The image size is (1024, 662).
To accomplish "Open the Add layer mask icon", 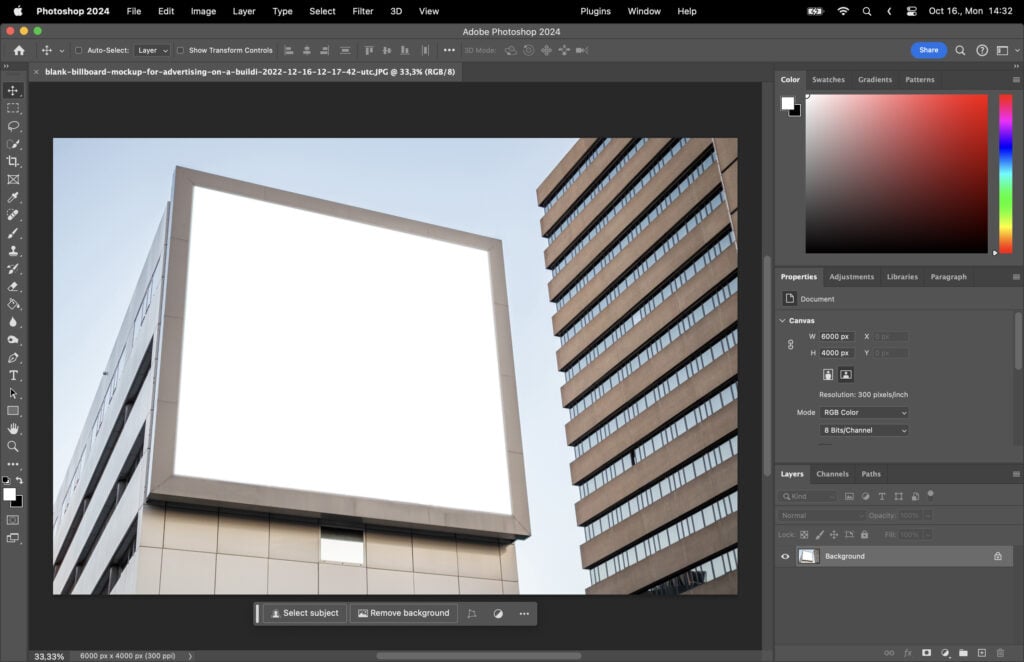I will [927, 652].
